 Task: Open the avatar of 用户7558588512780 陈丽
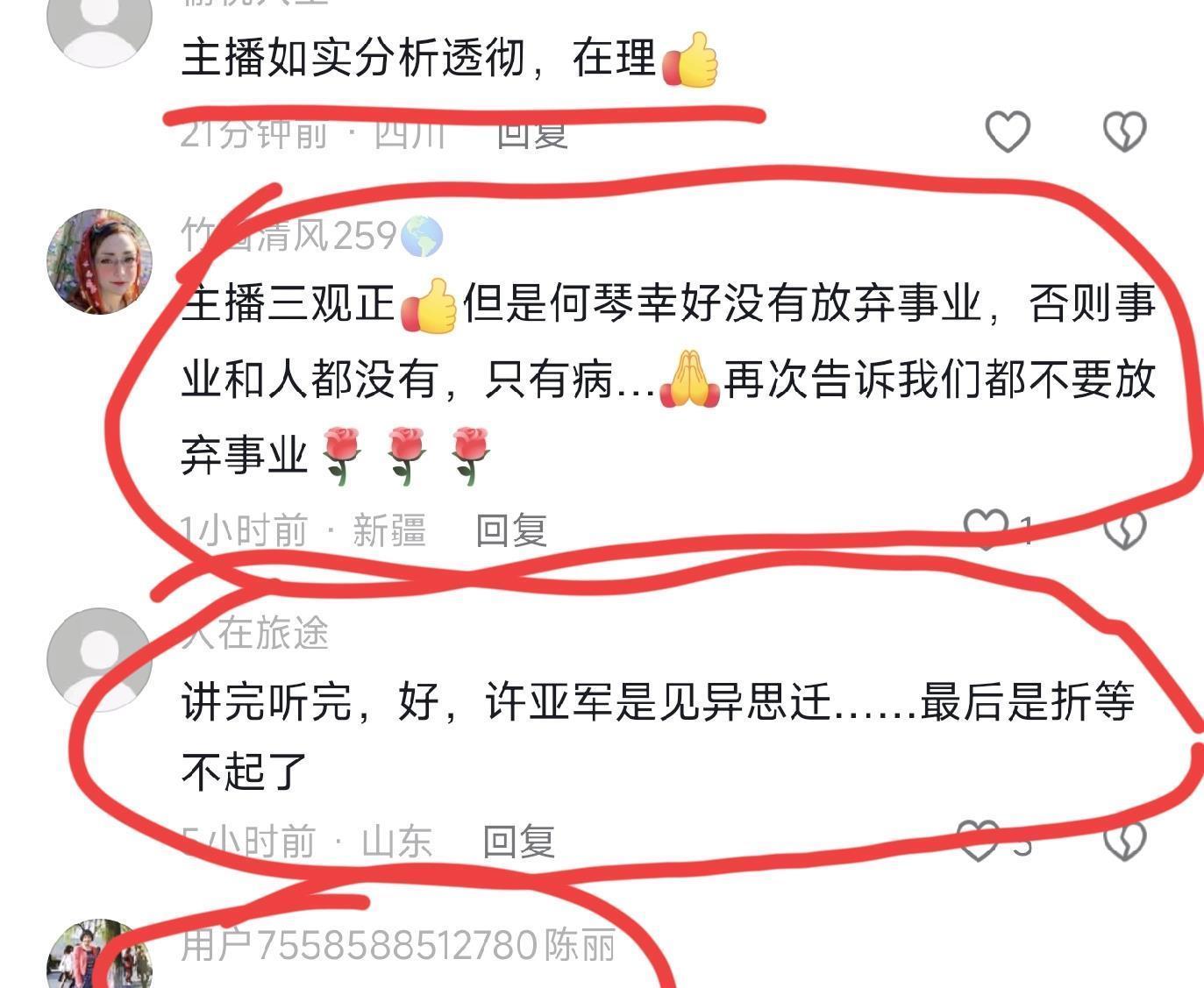click(99, 954)
